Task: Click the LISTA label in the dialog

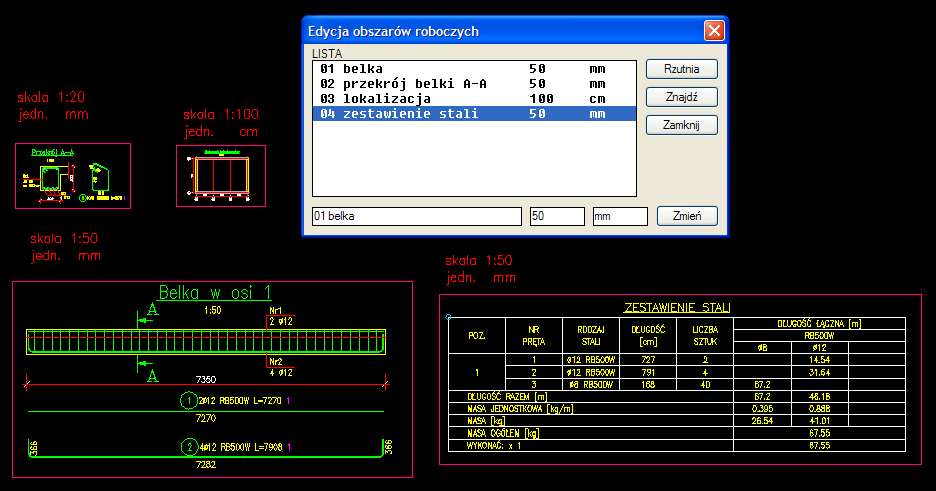Action: click(x=327, y=54)
